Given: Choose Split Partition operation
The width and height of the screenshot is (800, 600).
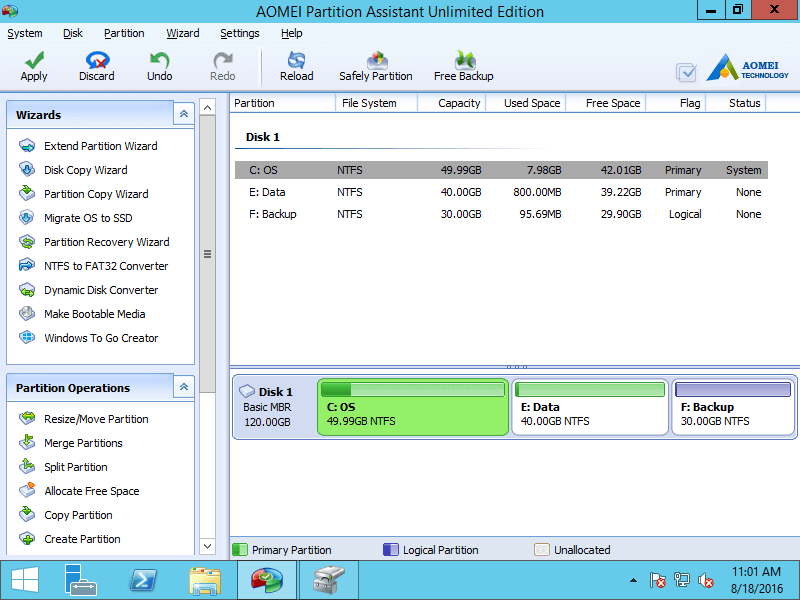Looking at the screenshot, I should (x=75, y=467).
